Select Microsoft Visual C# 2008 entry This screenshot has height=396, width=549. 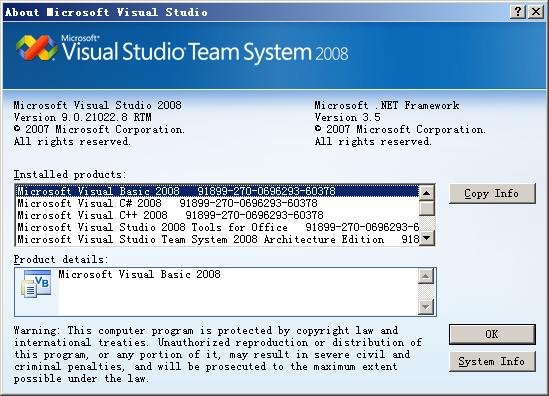[217, 203]
